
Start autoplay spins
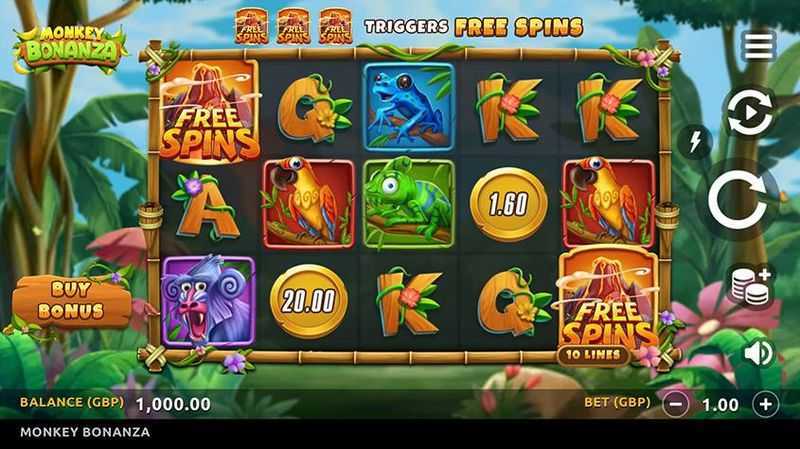tap(749, 112)
